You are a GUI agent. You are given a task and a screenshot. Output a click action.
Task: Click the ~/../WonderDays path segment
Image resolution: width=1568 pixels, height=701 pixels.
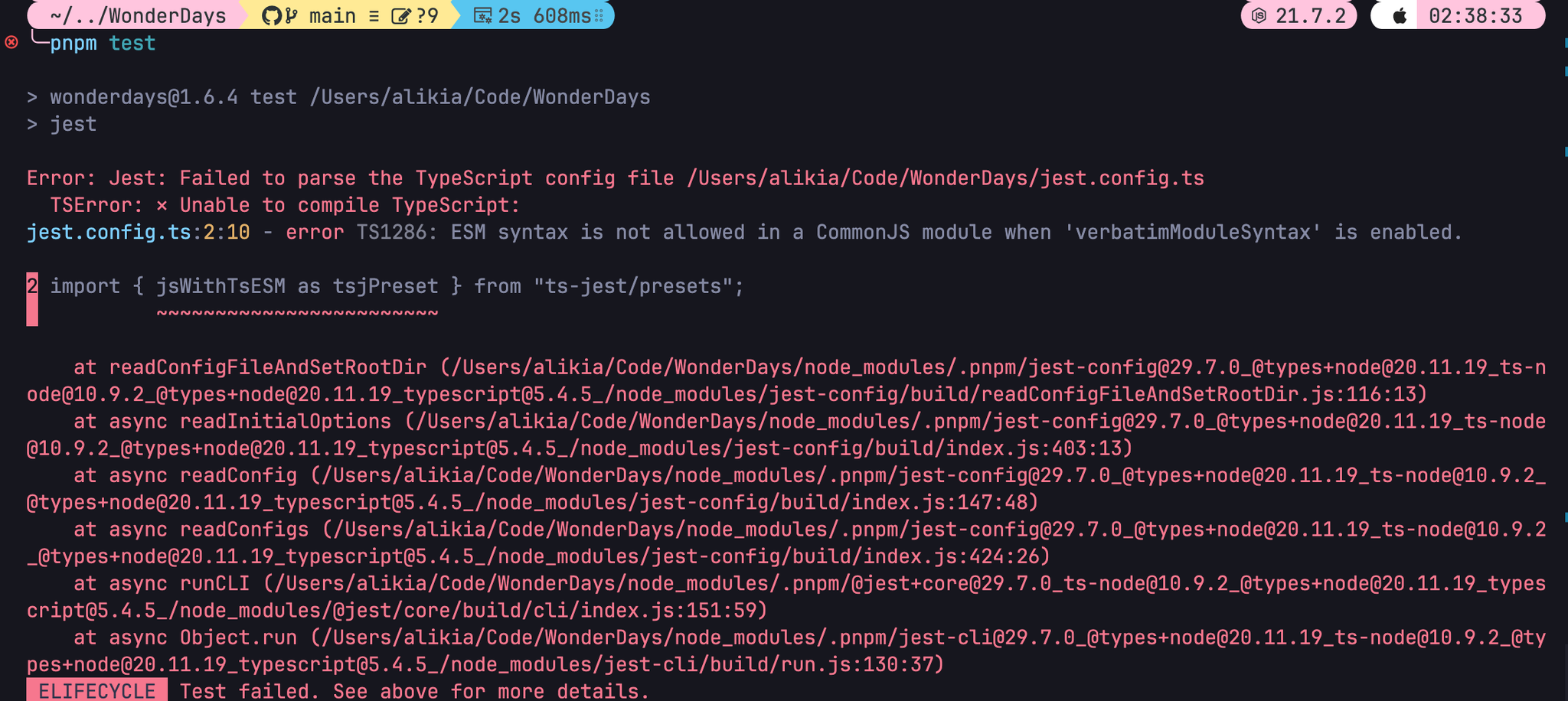click(x=138, y=16)
